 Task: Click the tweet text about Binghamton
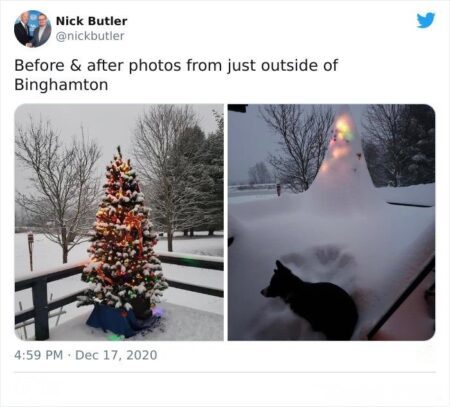[176, 75]
